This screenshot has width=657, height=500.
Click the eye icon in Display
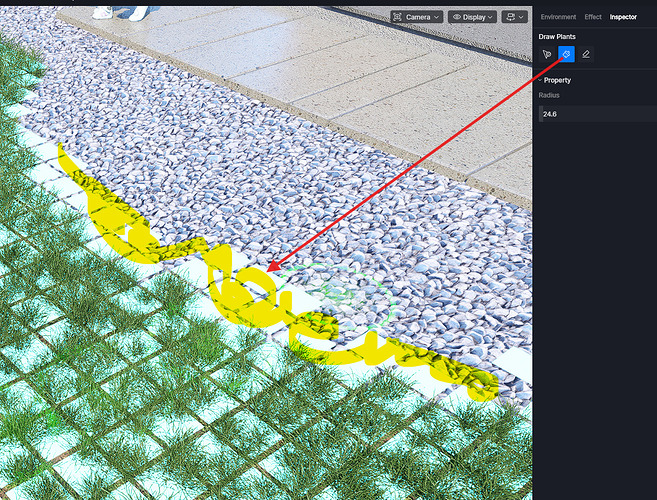pos(458,17)
